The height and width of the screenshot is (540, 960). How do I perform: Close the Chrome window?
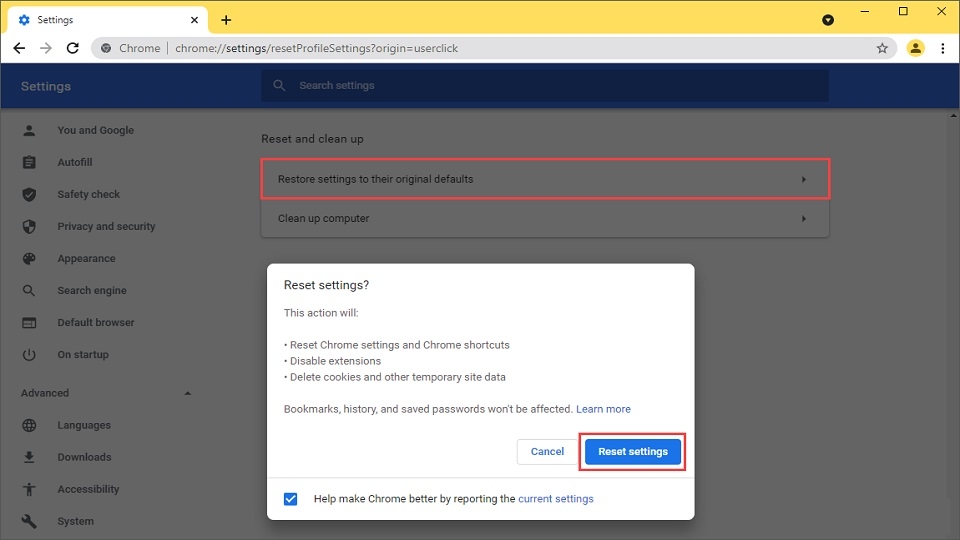942,12
